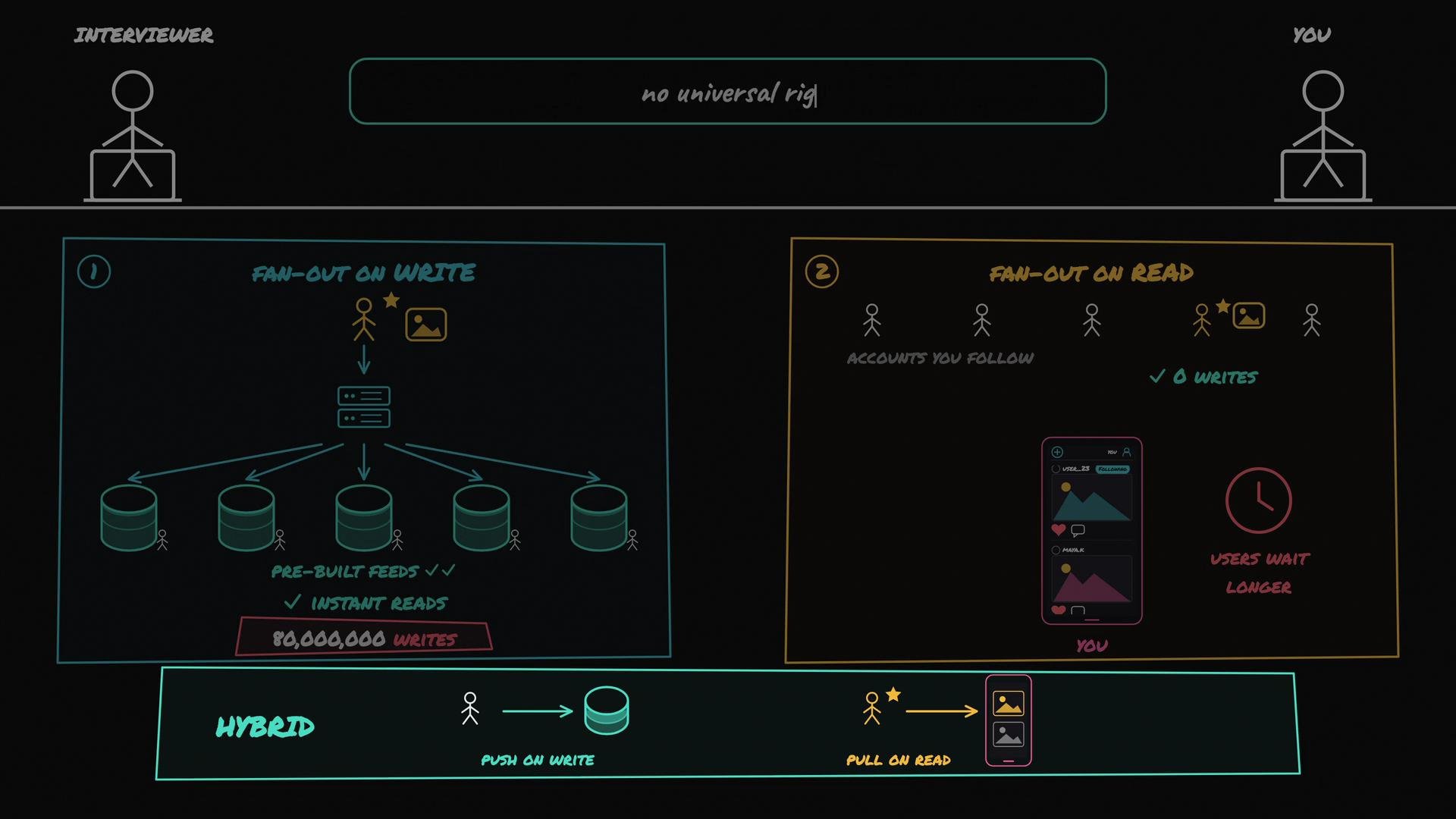Tap the heart under maya.k's post
The image size is (1456, 819).
pos(1059,610)
